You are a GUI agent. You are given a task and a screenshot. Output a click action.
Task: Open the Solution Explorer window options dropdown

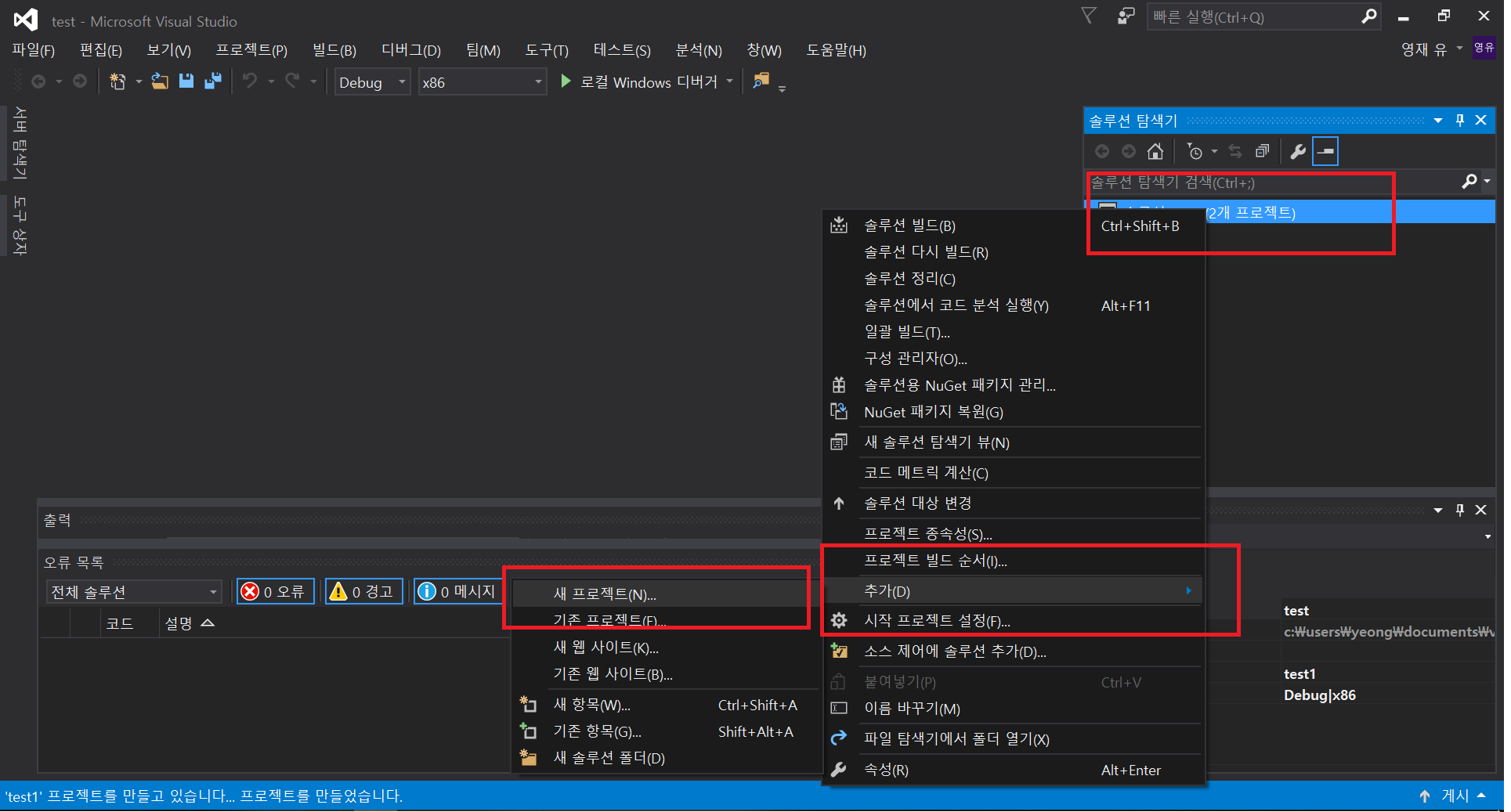click(1438, 121)
